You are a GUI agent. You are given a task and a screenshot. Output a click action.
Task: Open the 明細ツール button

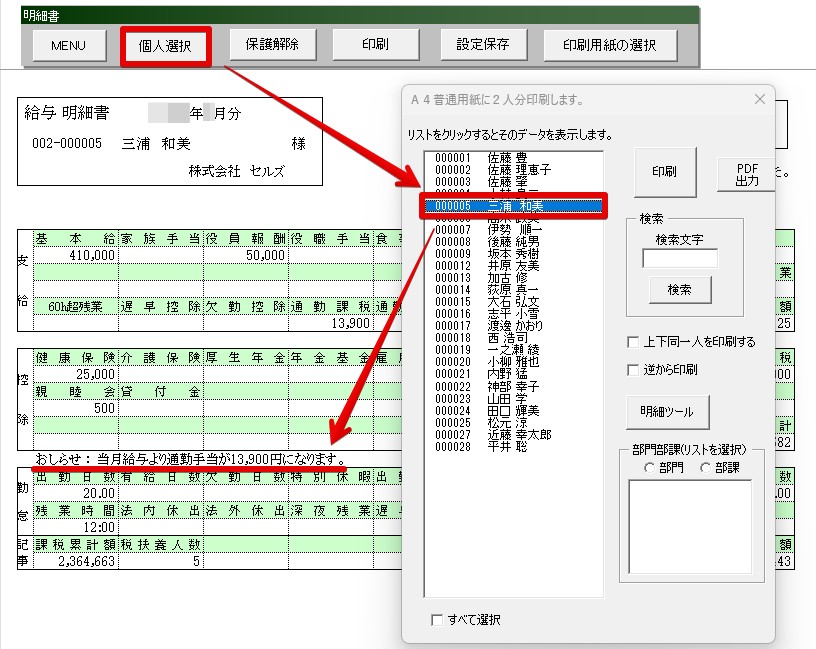click(x=665, y=412)
